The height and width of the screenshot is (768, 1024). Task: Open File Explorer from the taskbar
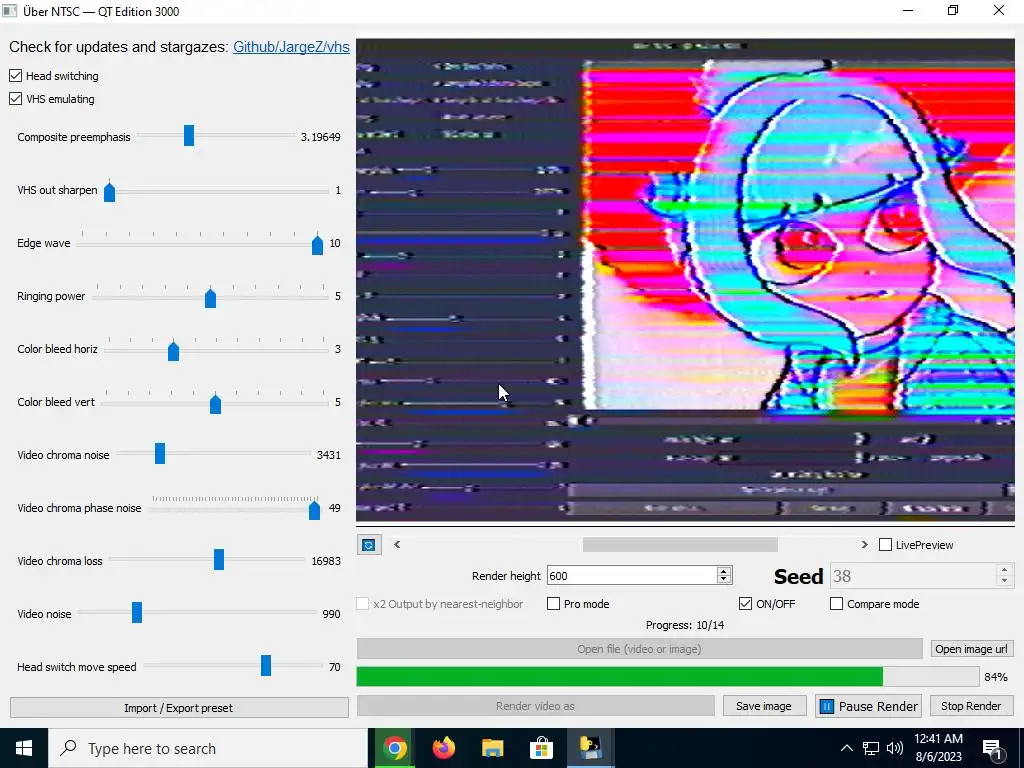pyautogui.click(x=492, y=748)
